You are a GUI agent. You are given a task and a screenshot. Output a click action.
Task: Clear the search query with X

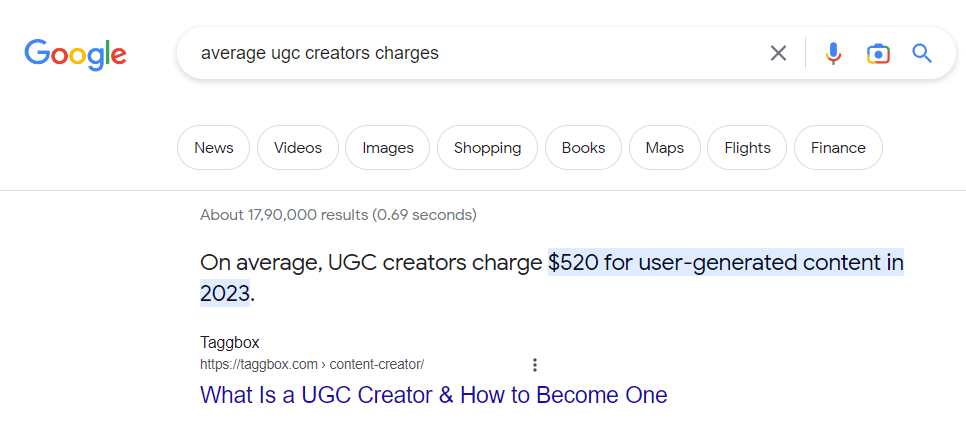click(778, 53)
